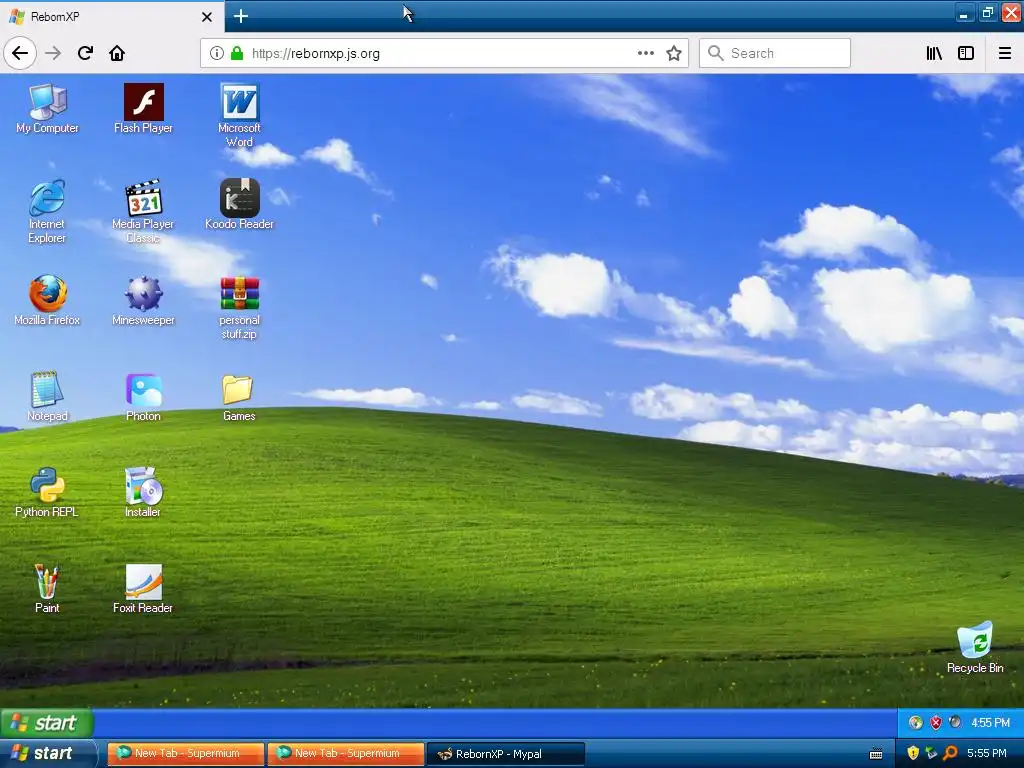Show site information icon in address bar
The height and width of the screenshot is (768, 1024).
point(216,53)
